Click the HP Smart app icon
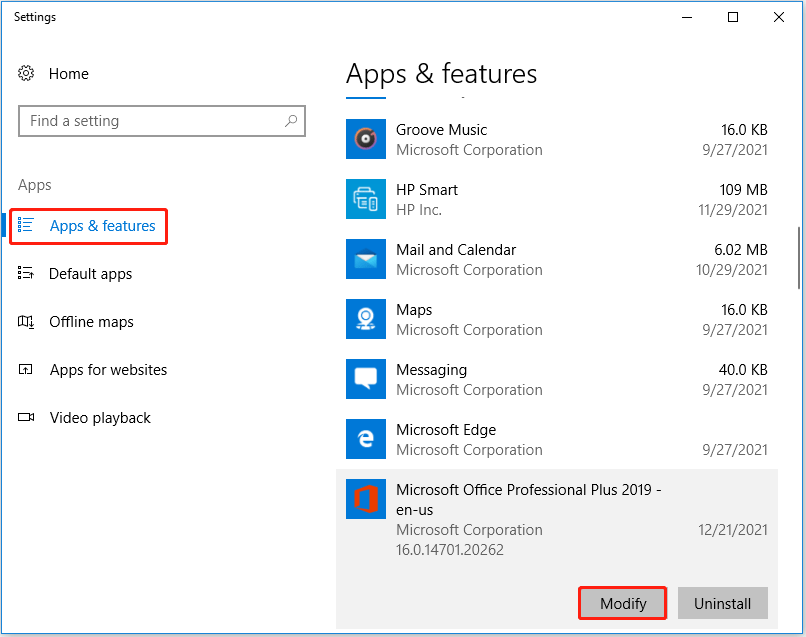 click(365, 199)
